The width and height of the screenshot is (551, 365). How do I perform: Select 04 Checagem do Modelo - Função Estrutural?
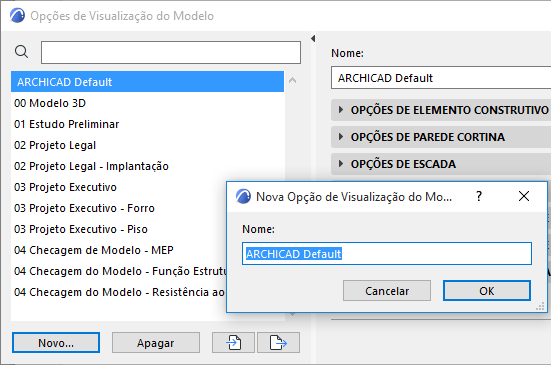119,271
